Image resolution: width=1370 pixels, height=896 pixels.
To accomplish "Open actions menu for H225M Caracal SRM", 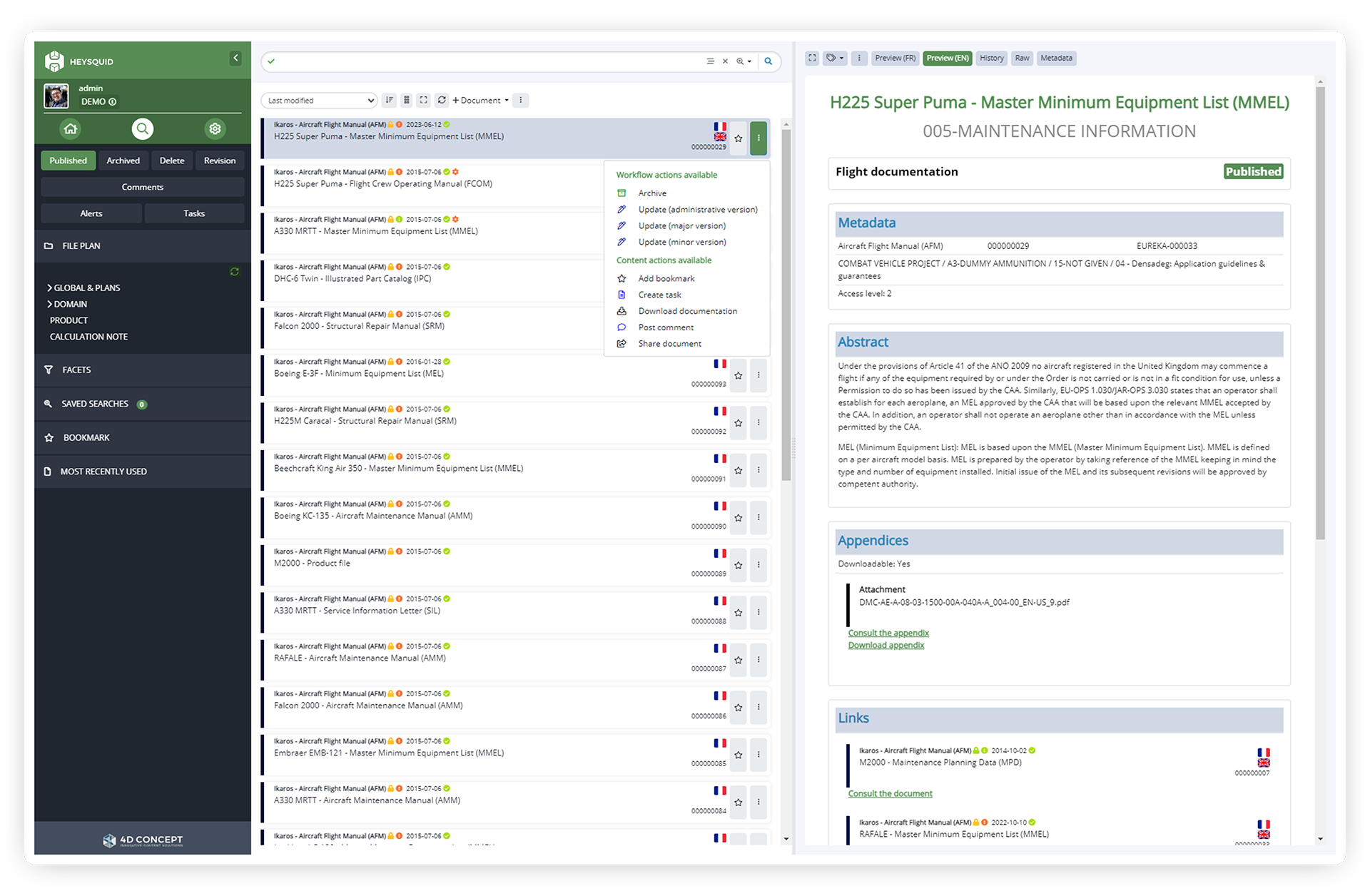I will click(758, 423).
